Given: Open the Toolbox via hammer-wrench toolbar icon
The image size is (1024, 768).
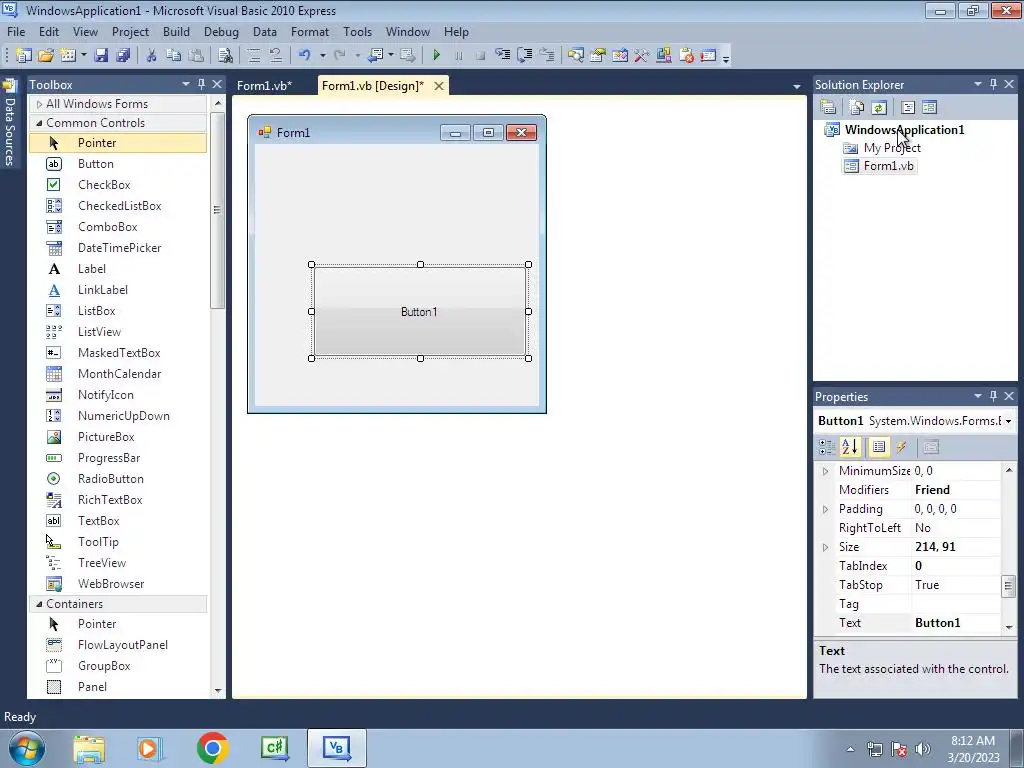Looking at the screenshot, I should tap(641, 56).
